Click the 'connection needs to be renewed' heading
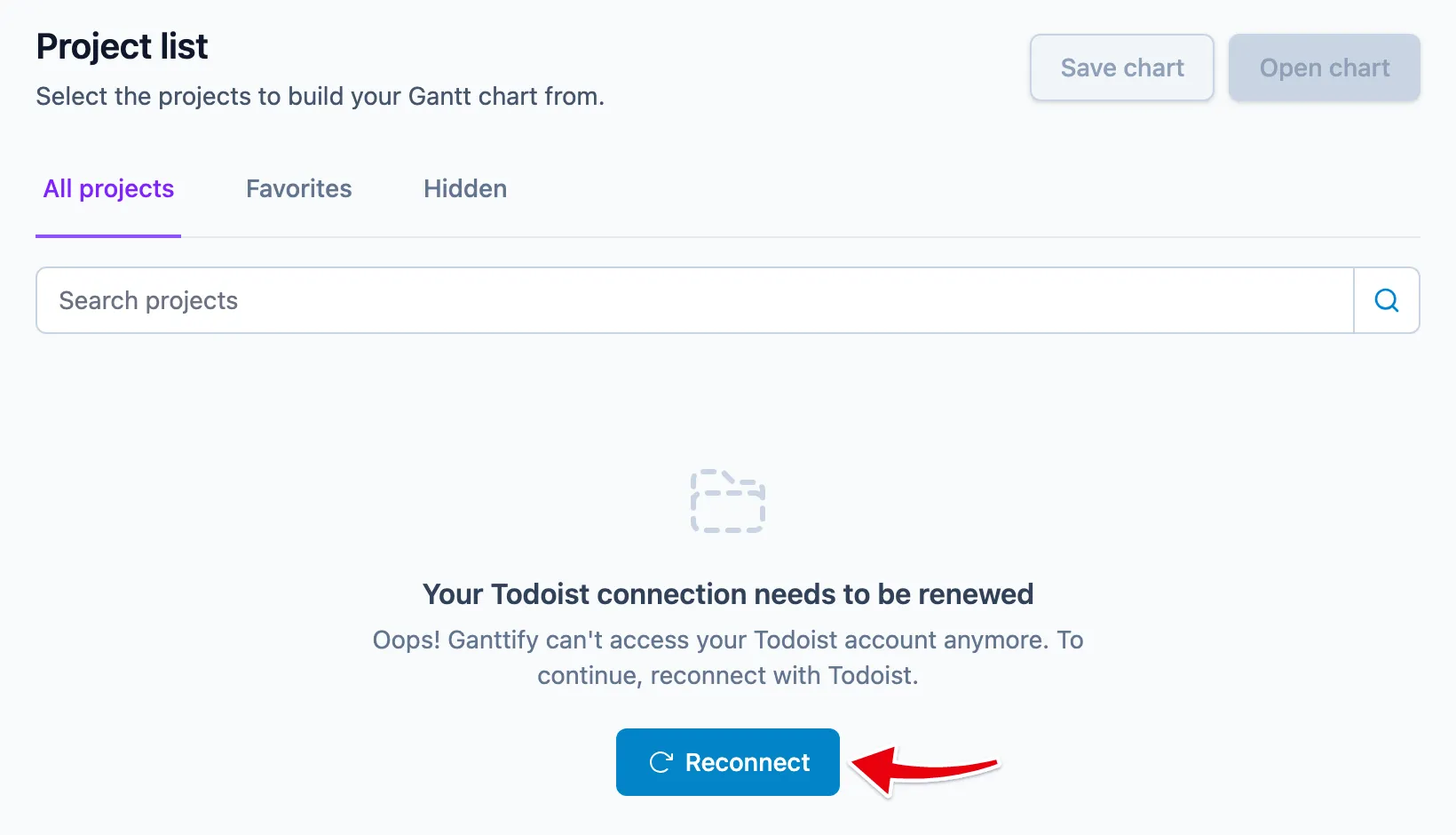 [x=728, y=593]
